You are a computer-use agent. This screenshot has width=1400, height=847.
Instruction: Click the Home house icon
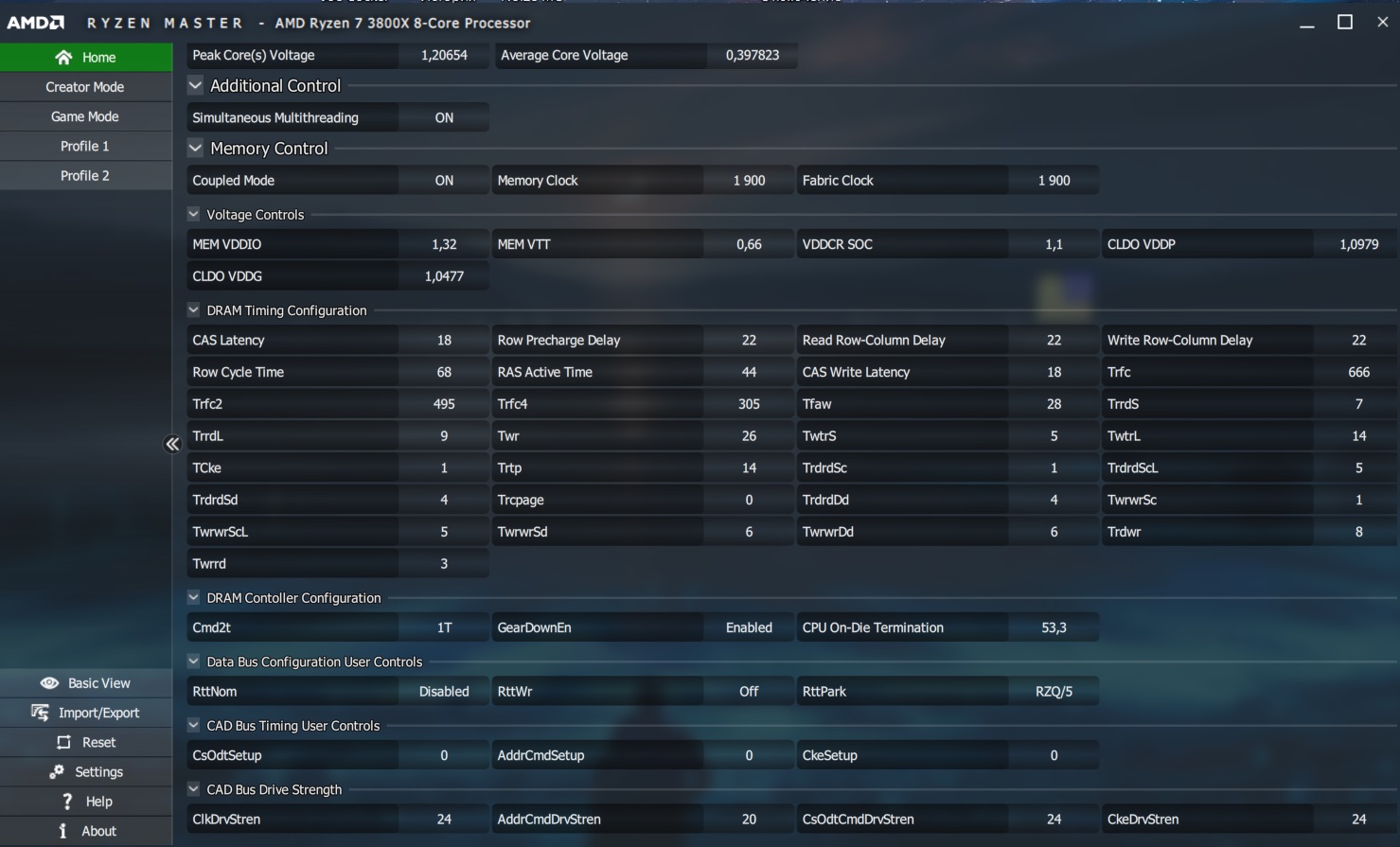point(63,58)
